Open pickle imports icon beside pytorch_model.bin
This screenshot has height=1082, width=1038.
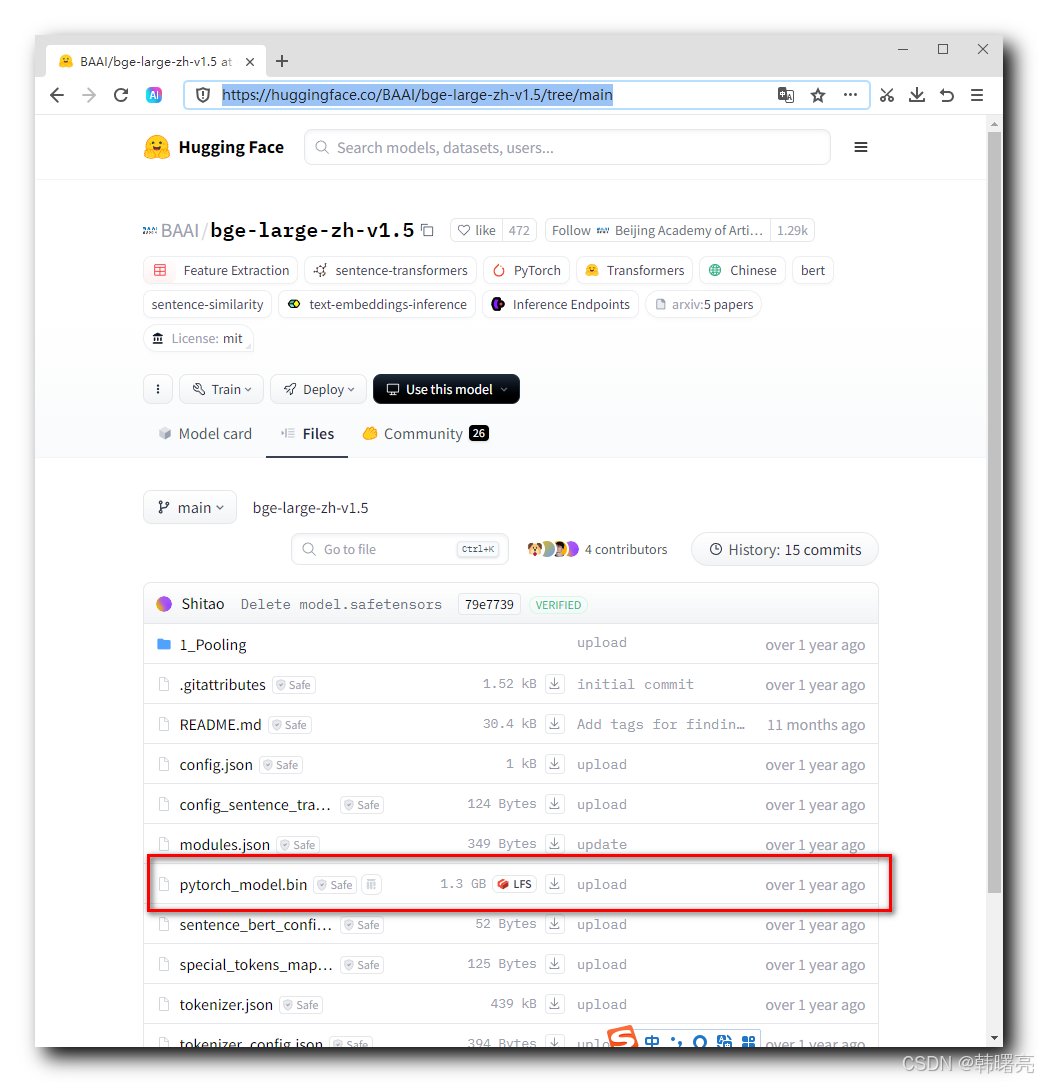371,885
